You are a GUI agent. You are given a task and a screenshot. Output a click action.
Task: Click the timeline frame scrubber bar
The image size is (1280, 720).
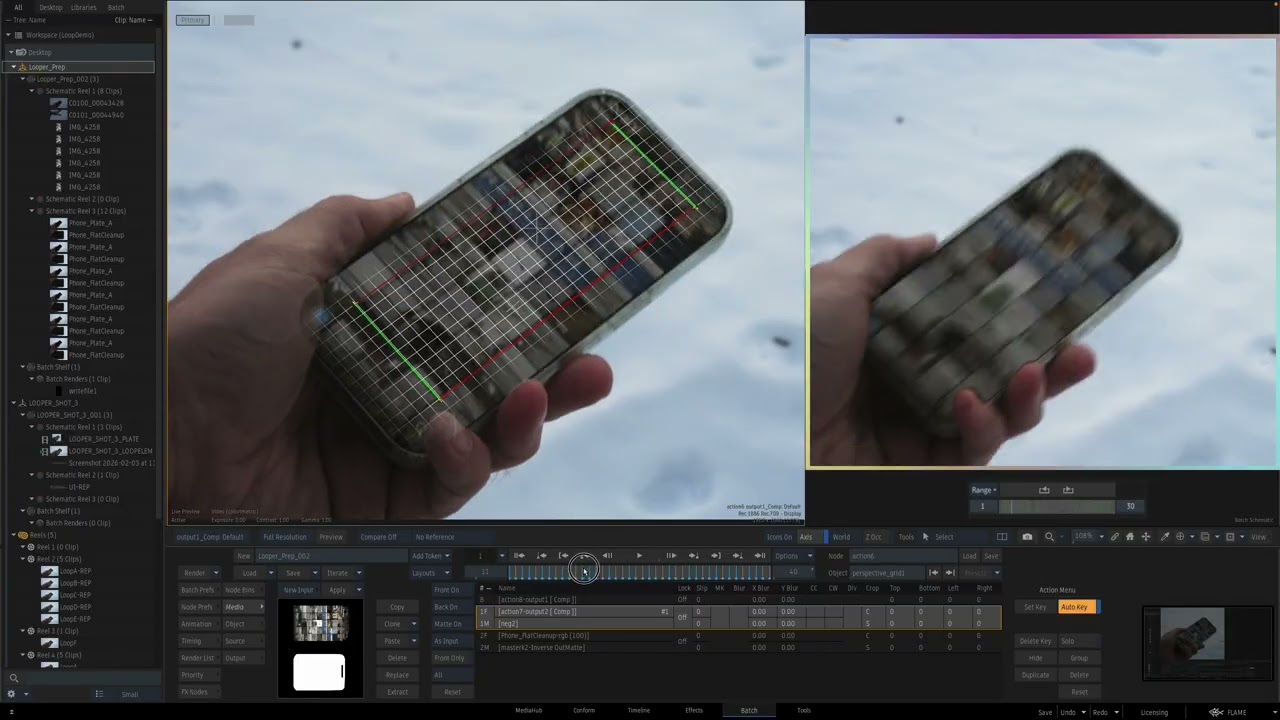click(x=640, y=573)
